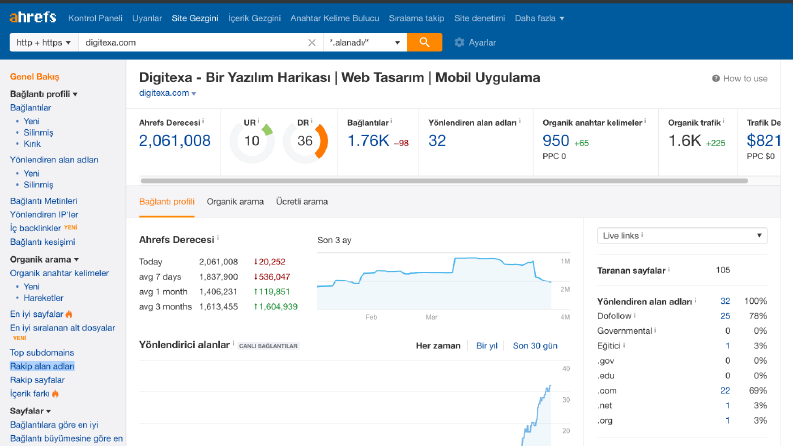
Task: Click the Ahrefs Derecesi line chart
Action: click(x=434, y=281)
